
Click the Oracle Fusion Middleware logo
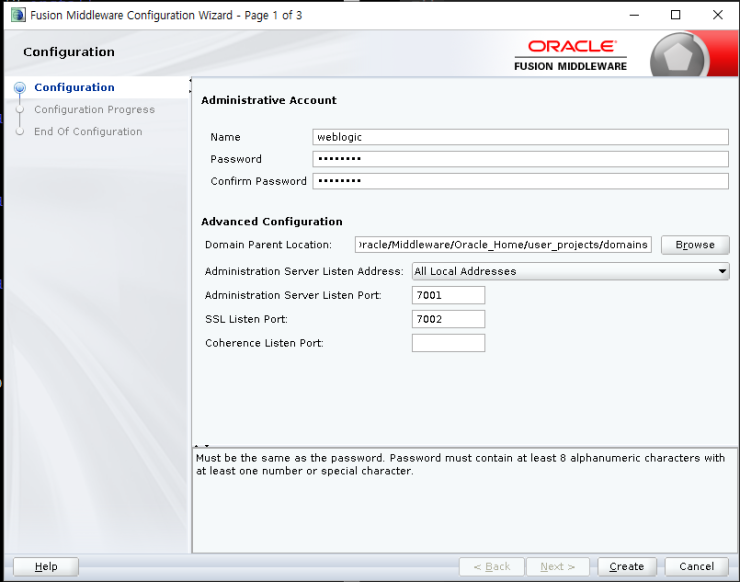tap(571, 56)
